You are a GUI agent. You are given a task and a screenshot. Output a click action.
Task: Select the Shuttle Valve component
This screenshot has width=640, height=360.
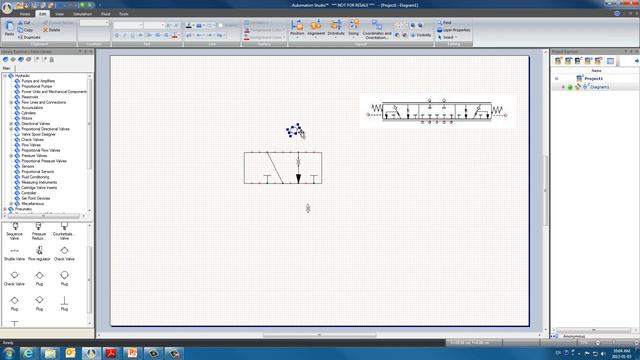[x=15, y=254]
